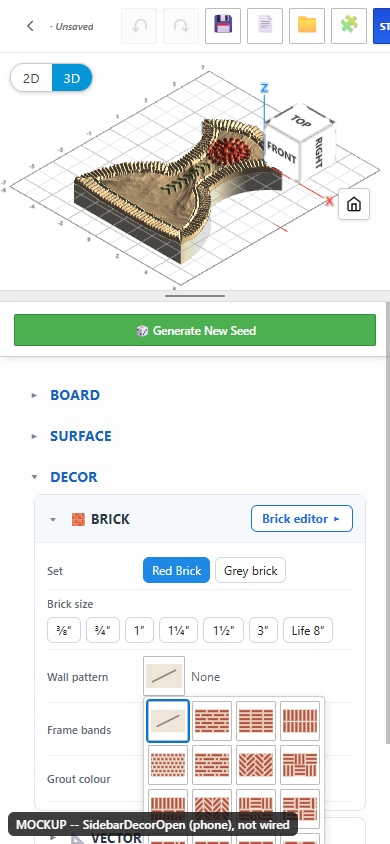
Task: Open the yellow folder icon
Action: (307, 26)
